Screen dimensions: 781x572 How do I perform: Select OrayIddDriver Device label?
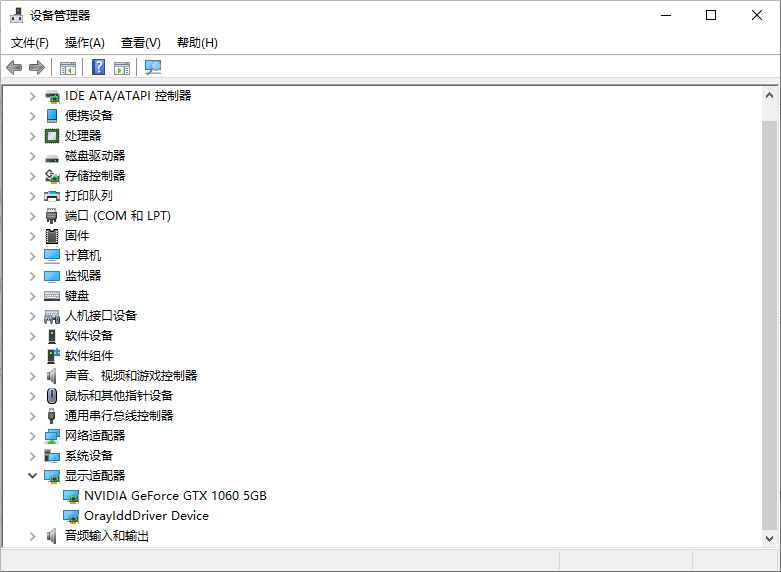(146, 516)
